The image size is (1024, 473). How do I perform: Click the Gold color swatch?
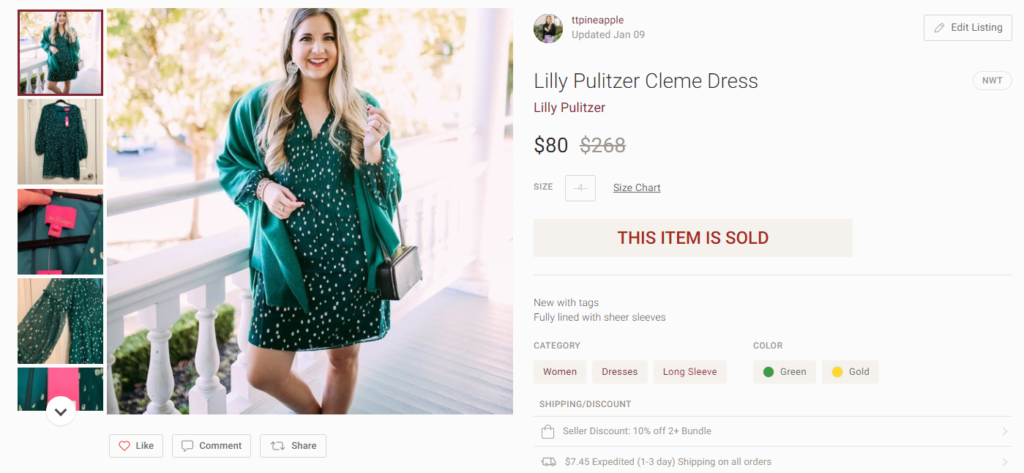pyautogui.click(x=837, y=372)
